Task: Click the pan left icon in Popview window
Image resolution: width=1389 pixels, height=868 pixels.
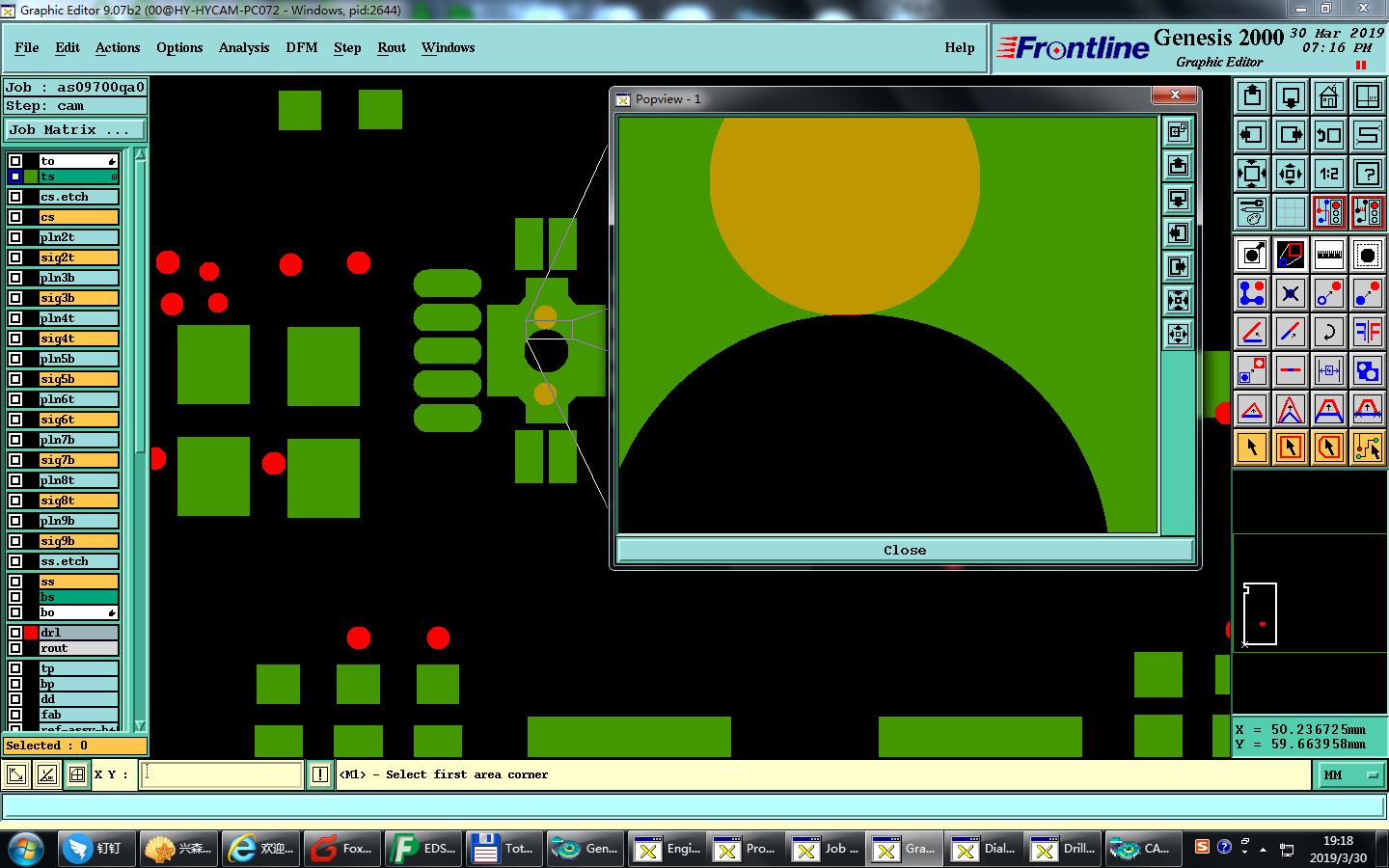Action: 1178,233
